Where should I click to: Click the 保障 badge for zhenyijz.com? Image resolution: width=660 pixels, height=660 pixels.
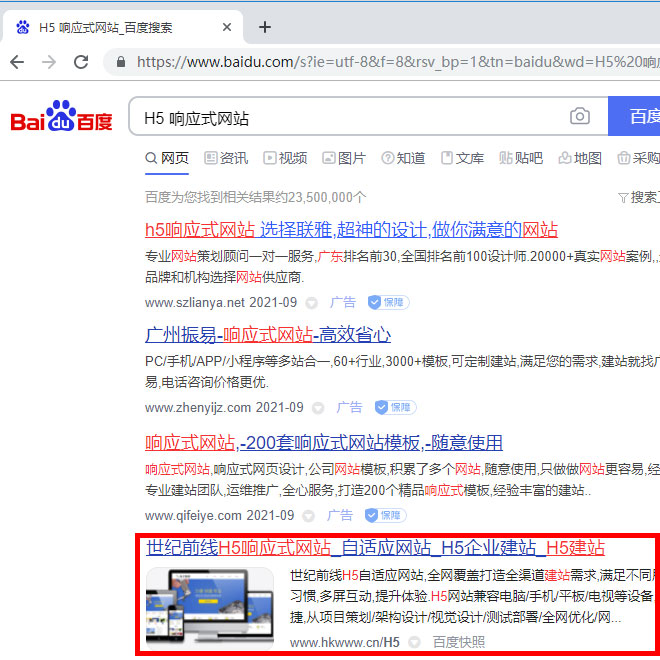(x=395, y=407)
